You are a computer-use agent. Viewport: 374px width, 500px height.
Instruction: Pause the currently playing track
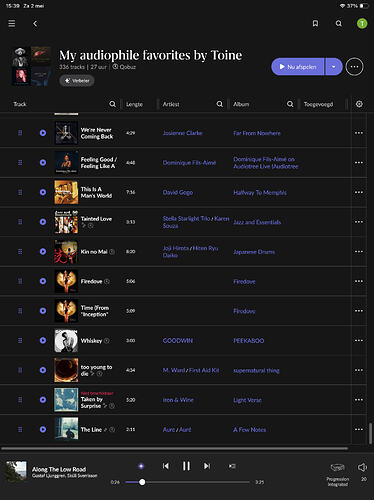tap(186, 466)
